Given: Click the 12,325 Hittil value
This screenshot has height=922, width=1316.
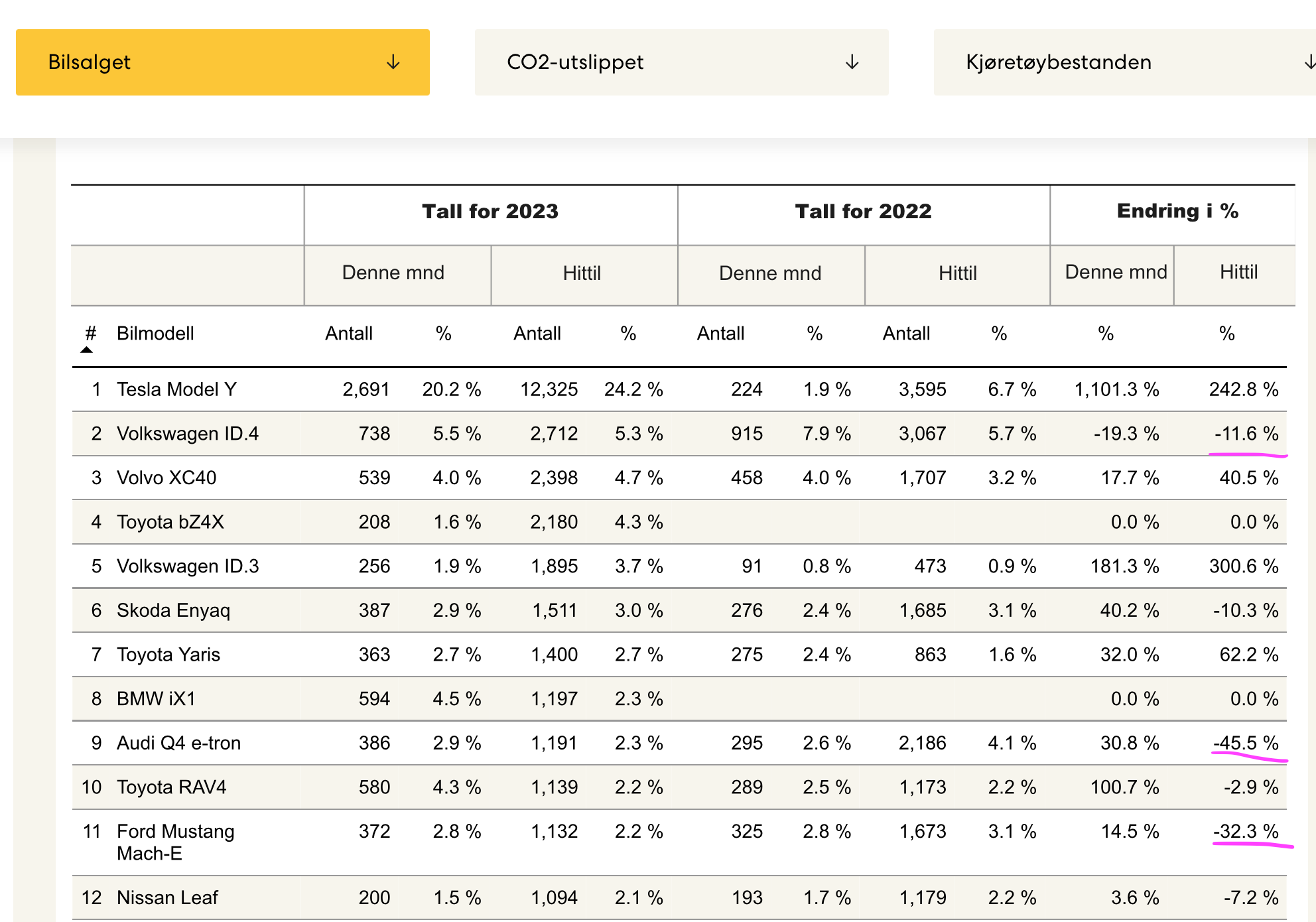Looking at the screenshot, I should click(x=549, y=389).
